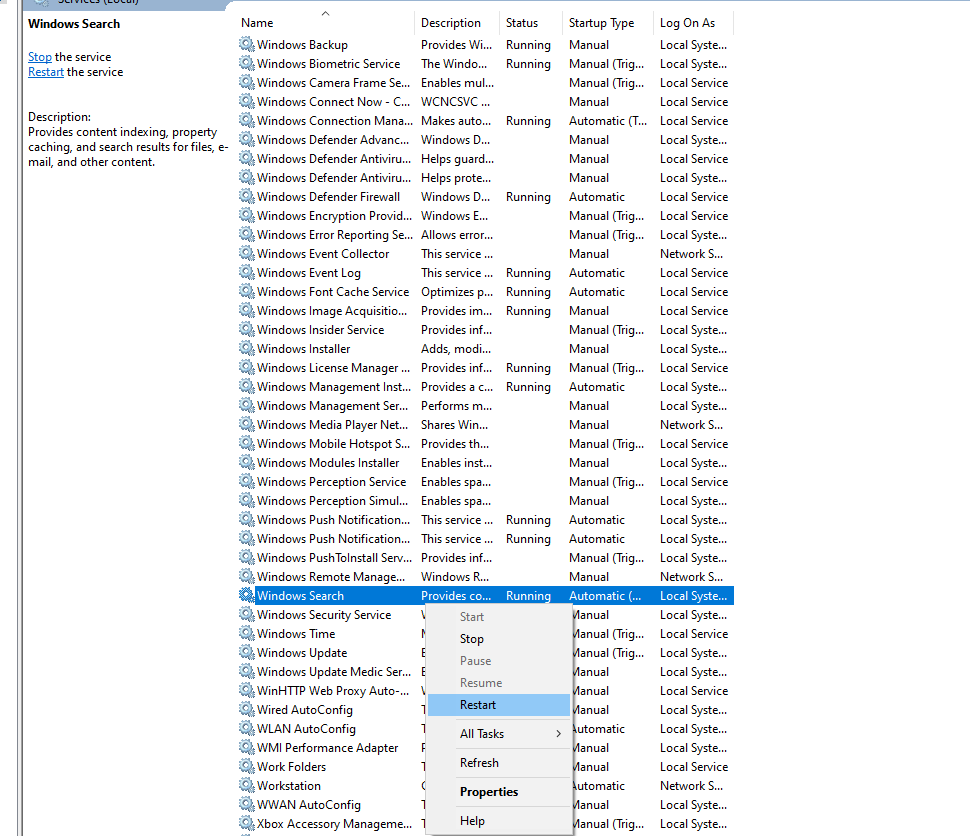Click the gear icon beside Windows Event Log
This screenshot has height=836, width=970.
pos(247,272)
